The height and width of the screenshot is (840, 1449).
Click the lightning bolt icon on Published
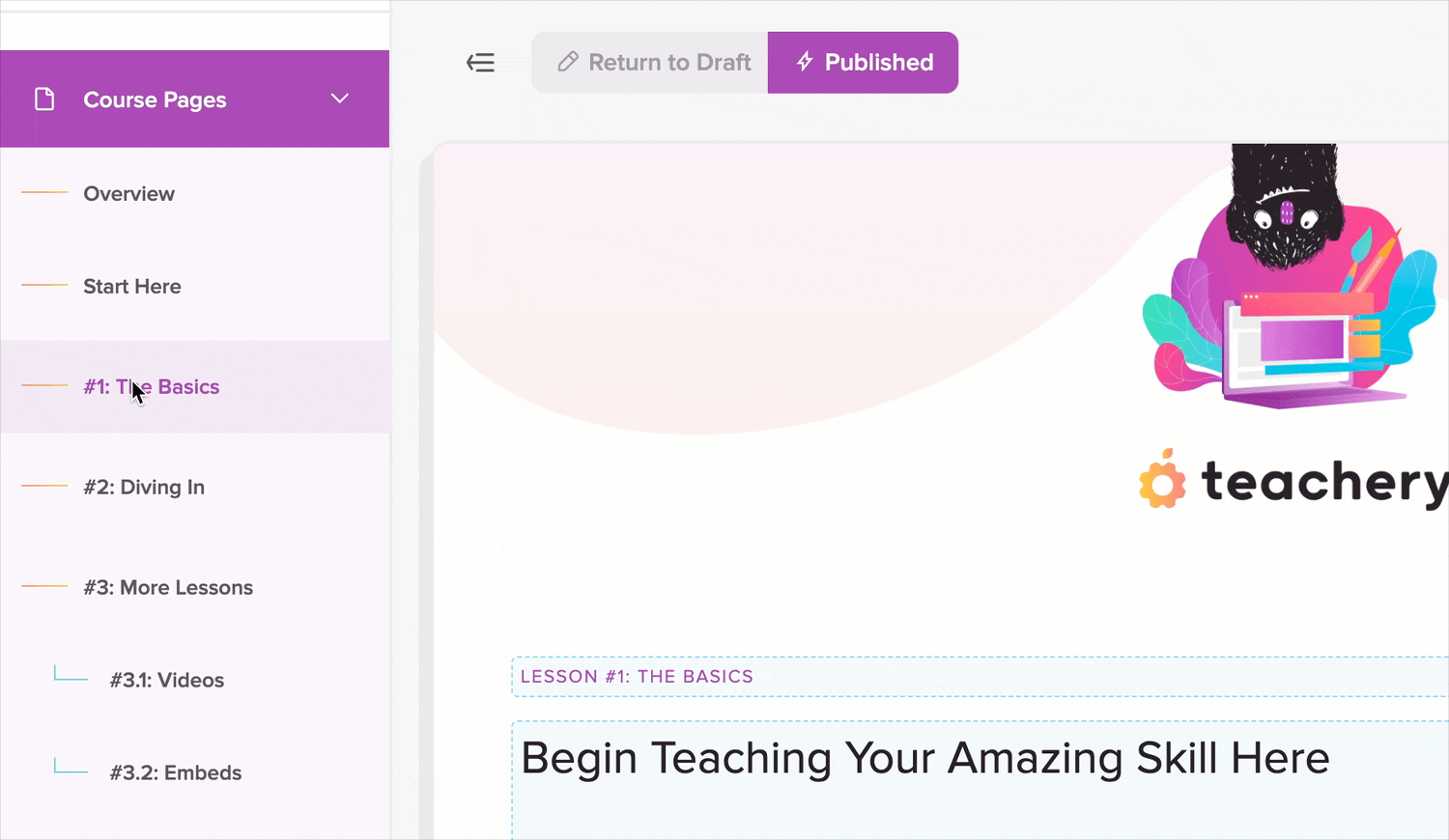coord(805,62)
